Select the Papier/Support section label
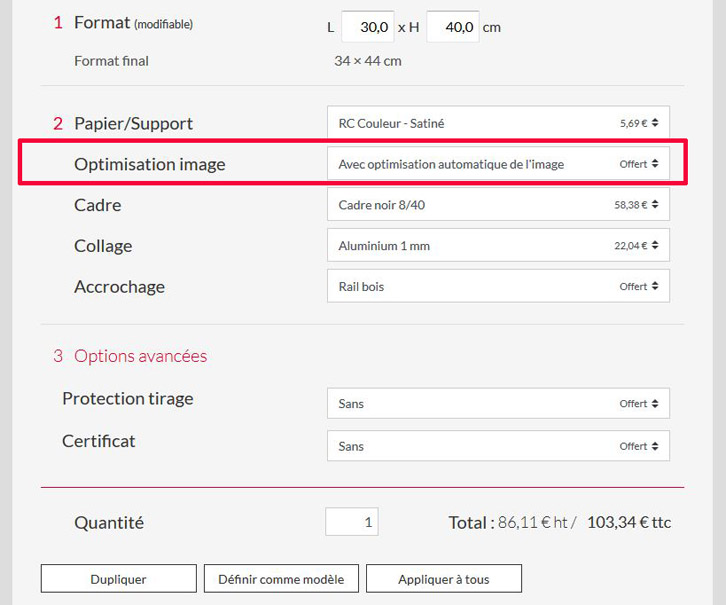 coord(133,124)
